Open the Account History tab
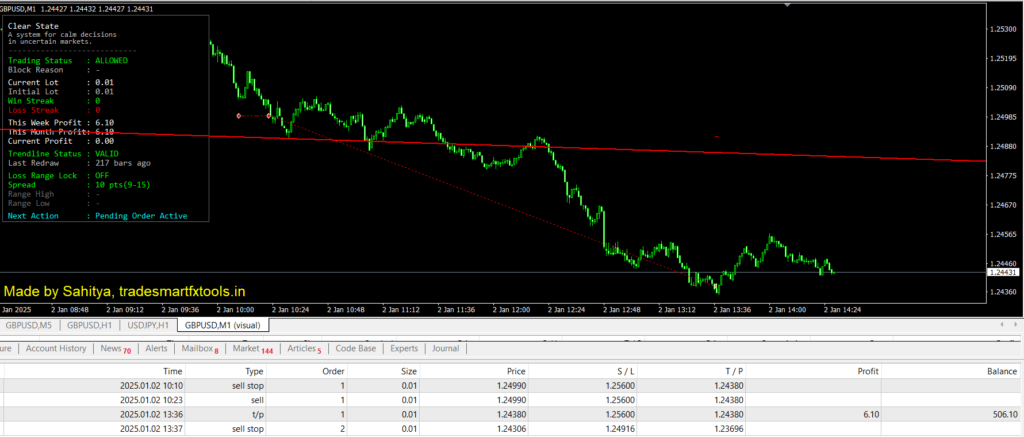Image resolution: width=1024 pixels, height=437 pixels. pyautogui.click(x=55, y=349)
